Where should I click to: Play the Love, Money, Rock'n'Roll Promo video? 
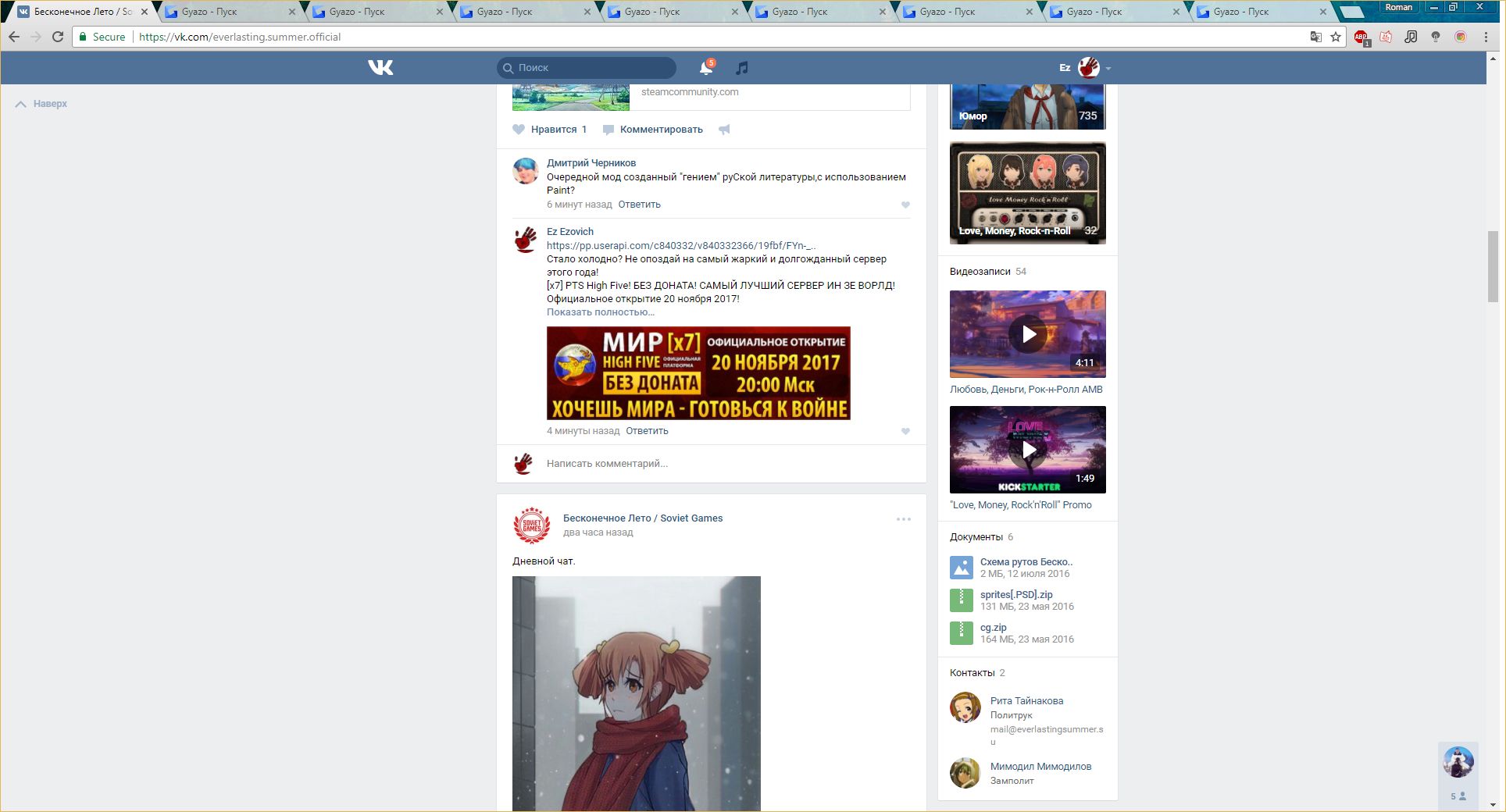pyautogui.click(x=1028, y=450)
